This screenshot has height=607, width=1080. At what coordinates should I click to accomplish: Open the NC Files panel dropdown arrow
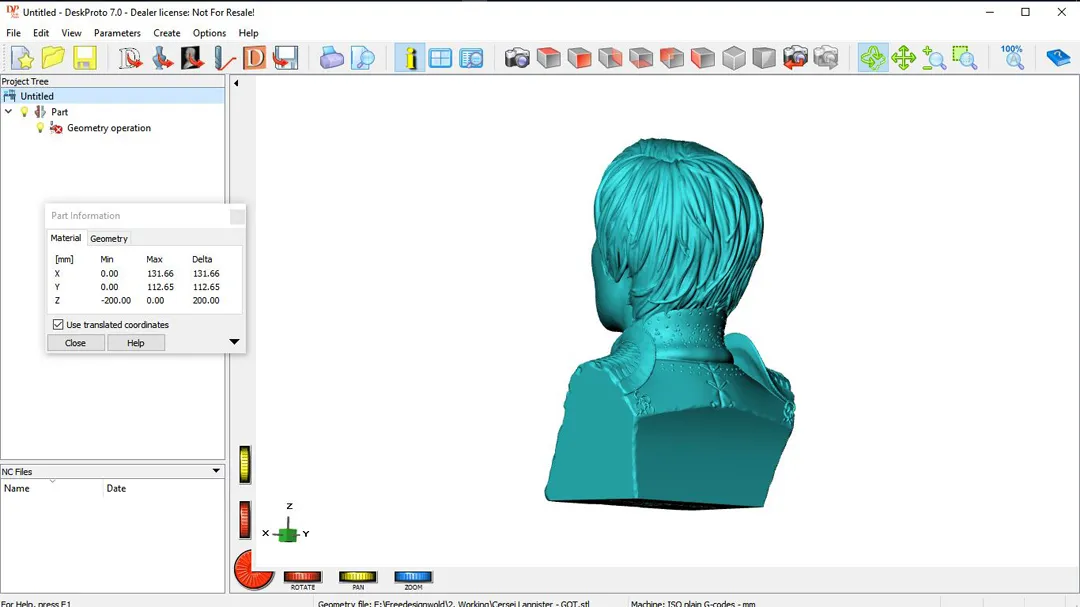click(216, 471)
